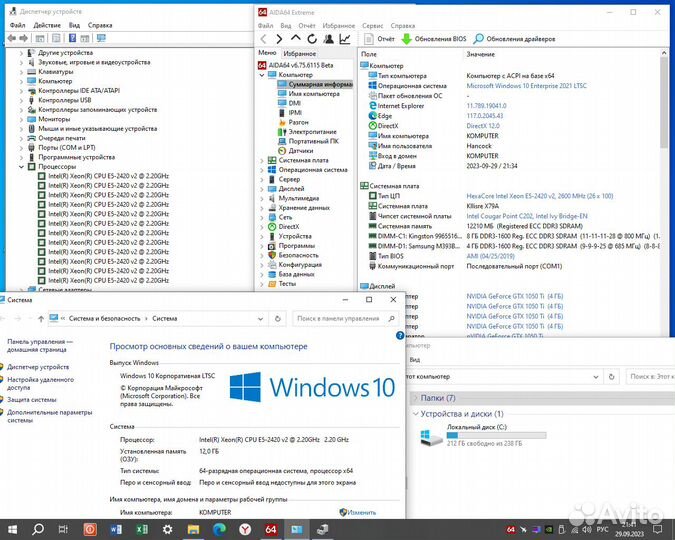Expand Папки (7) section in Explorer
675x540 pixels.
click(x=415, y=398)
